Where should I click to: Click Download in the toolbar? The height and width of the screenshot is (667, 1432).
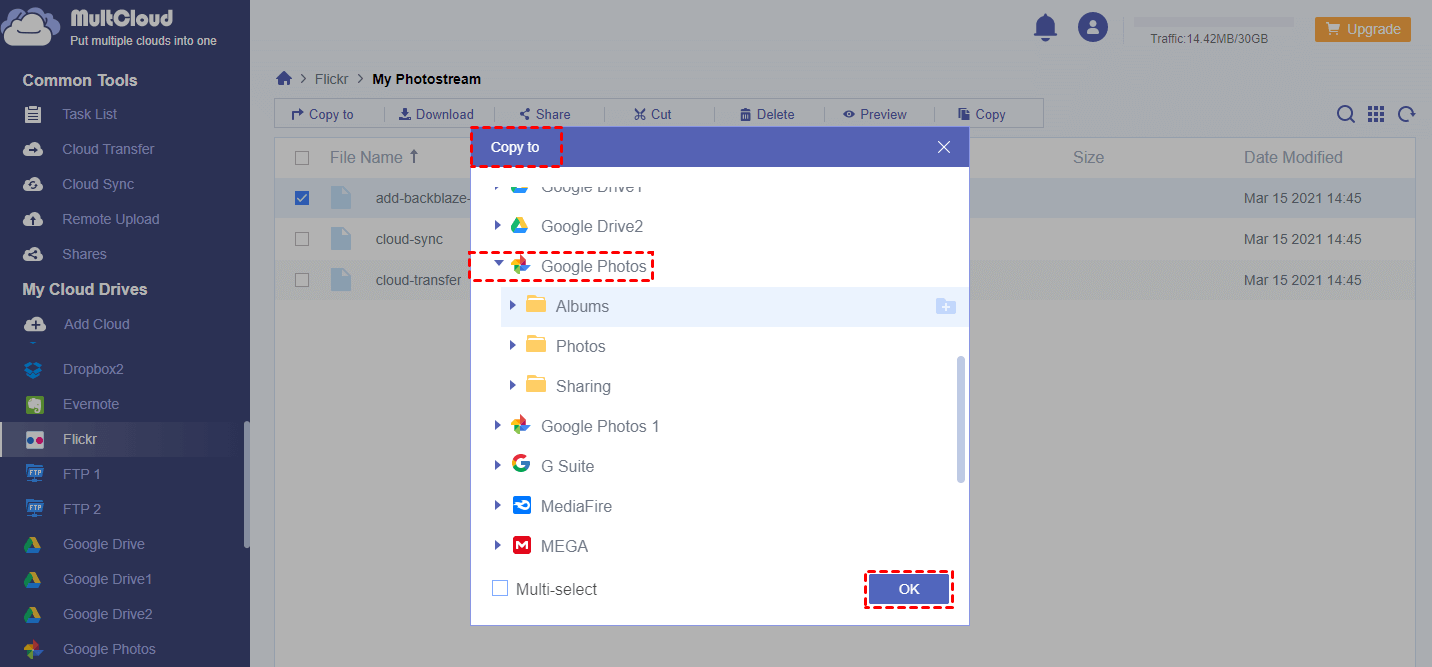click(436, 114)
